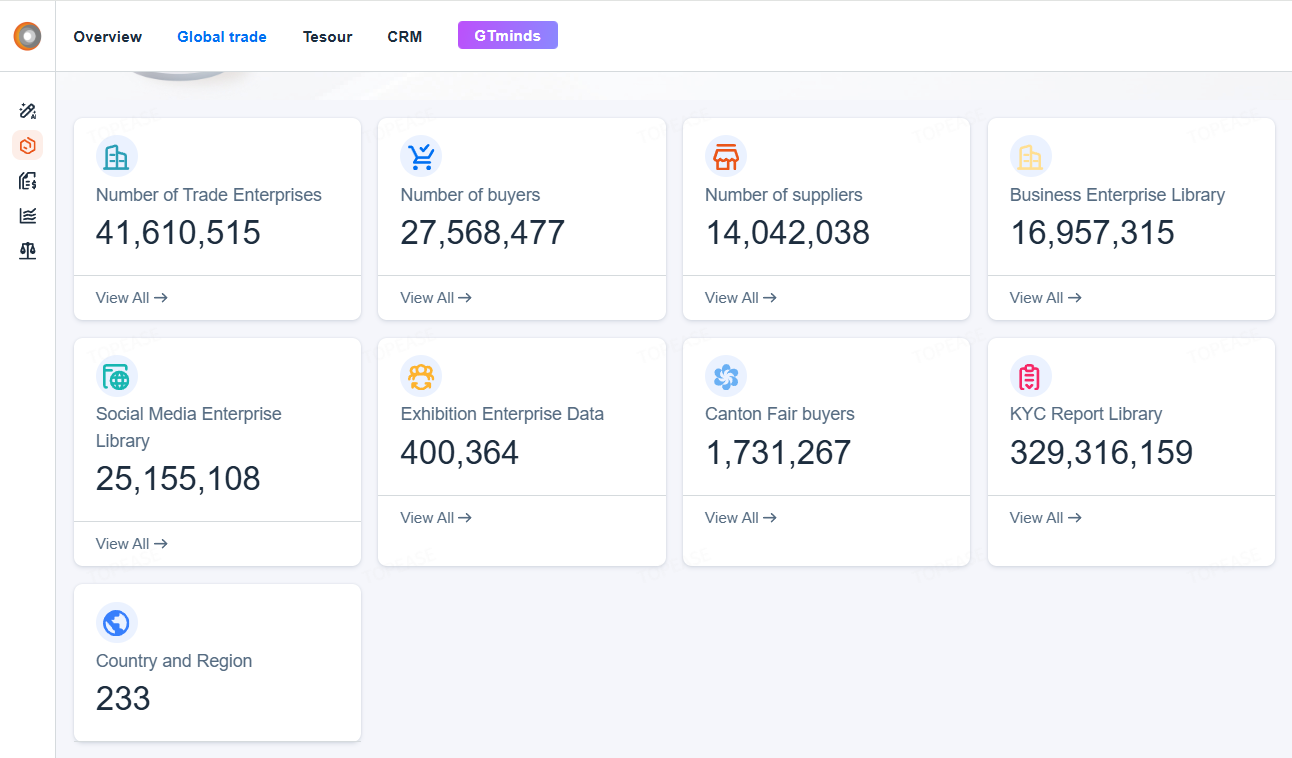
Task: Open the line chart analytics sidebar icon
Action: [x=28, y=216]
